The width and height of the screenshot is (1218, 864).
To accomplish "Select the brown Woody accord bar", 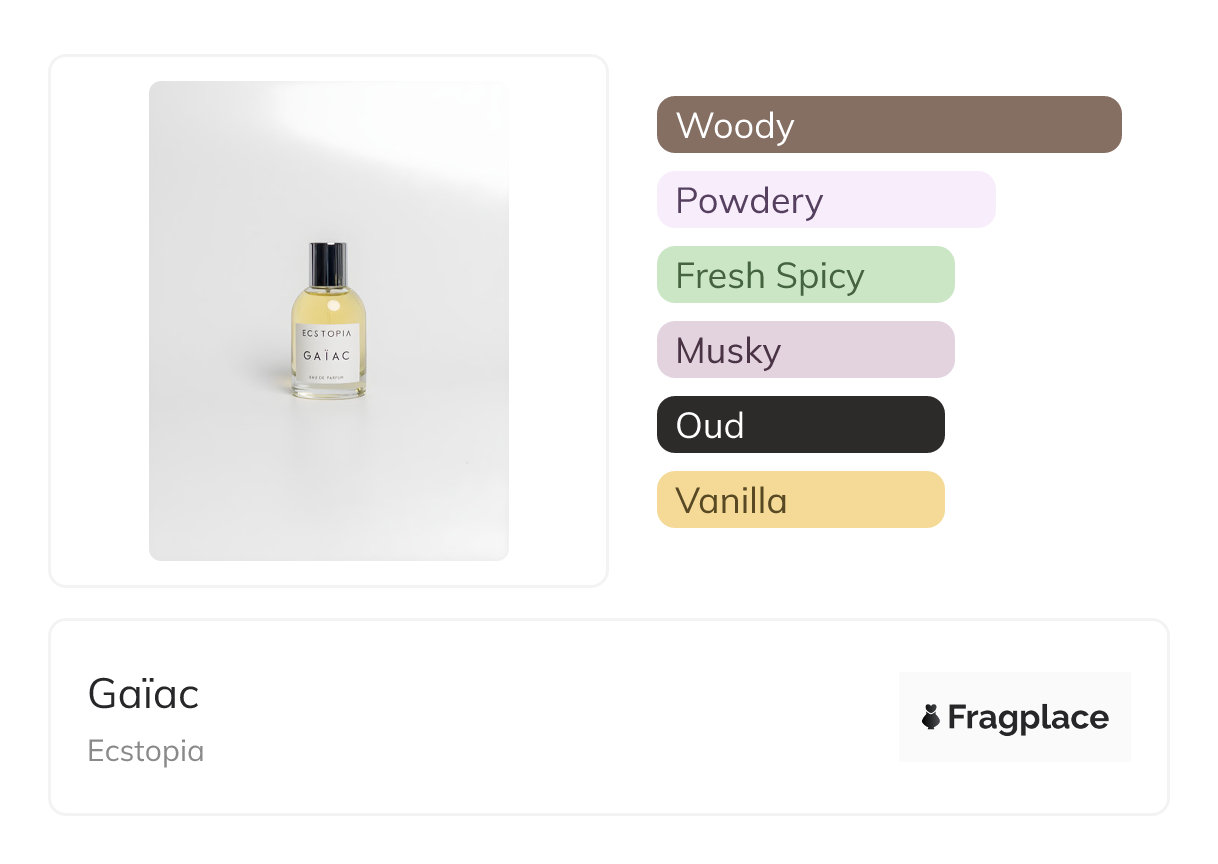I will coord(889,125).
